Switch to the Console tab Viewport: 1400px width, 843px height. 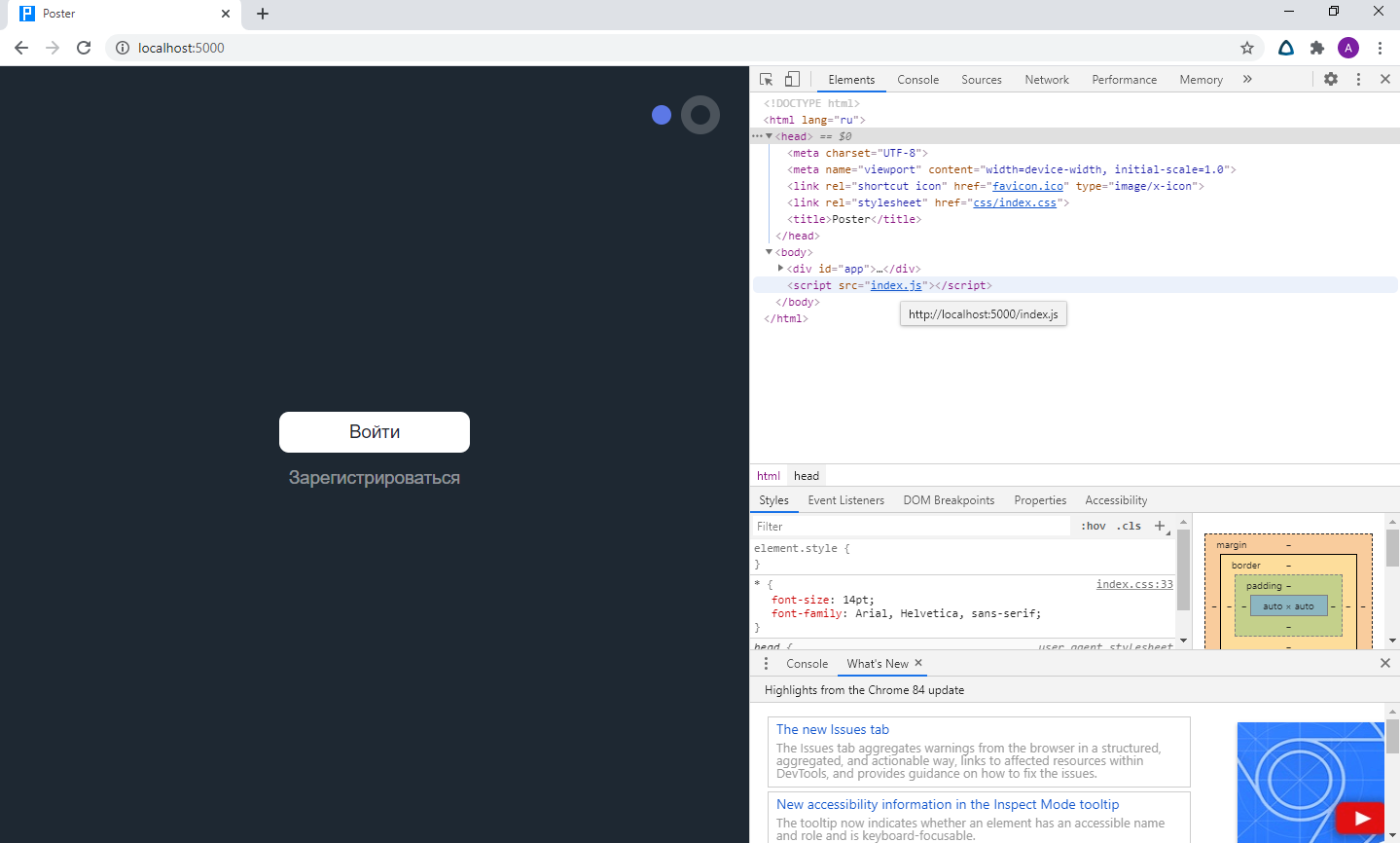click(x=917, y=80)
